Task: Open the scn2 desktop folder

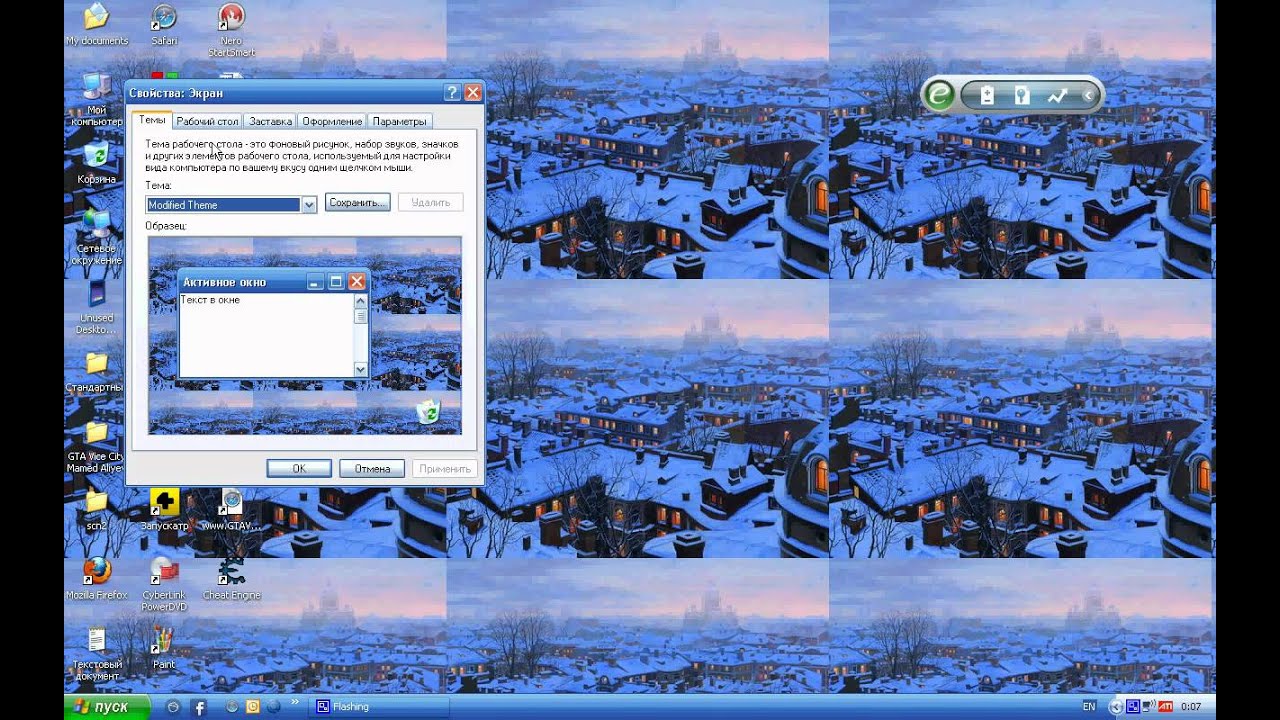Action: 97,509
